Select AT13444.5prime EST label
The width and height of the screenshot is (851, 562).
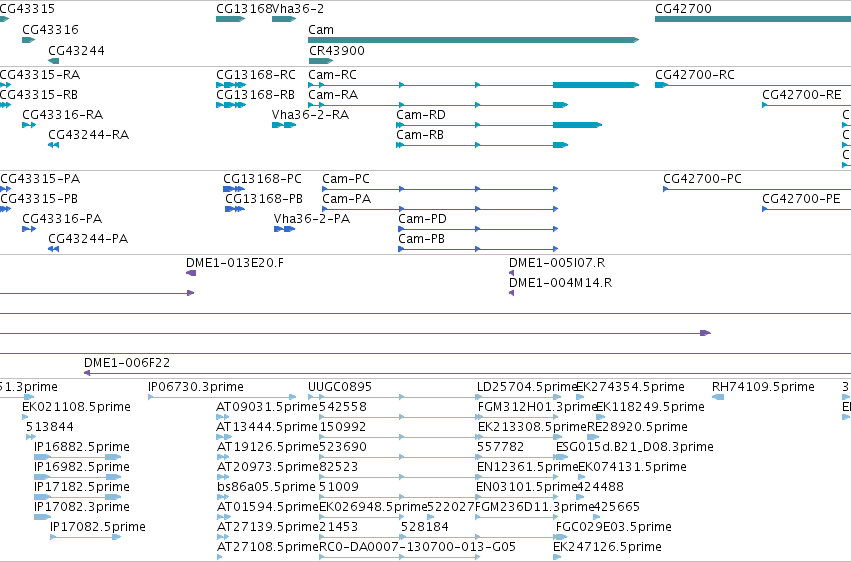click(x=267, y=427)
